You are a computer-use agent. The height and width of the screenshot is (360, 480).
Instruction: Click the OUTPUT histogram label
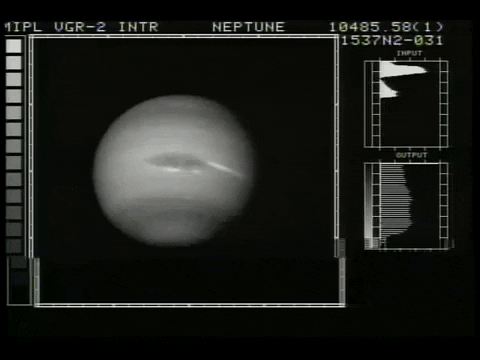point(411,155)
